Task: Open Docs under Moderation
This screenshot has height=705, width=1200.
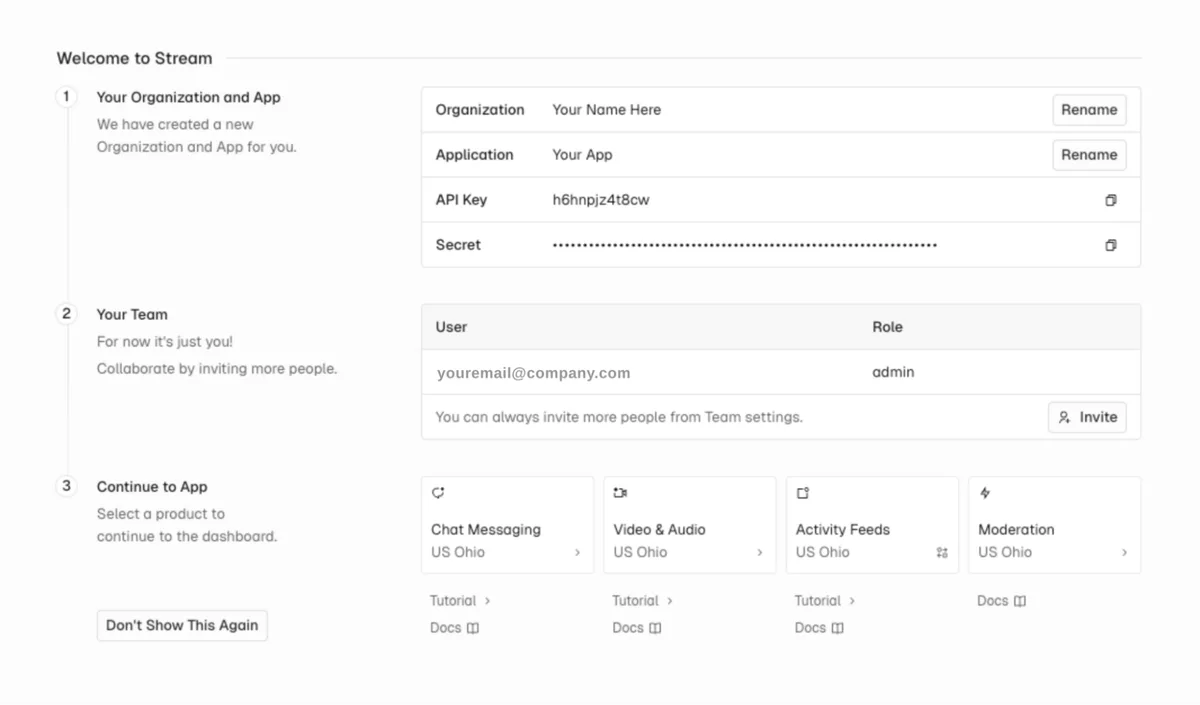Action: [1001, 601]
